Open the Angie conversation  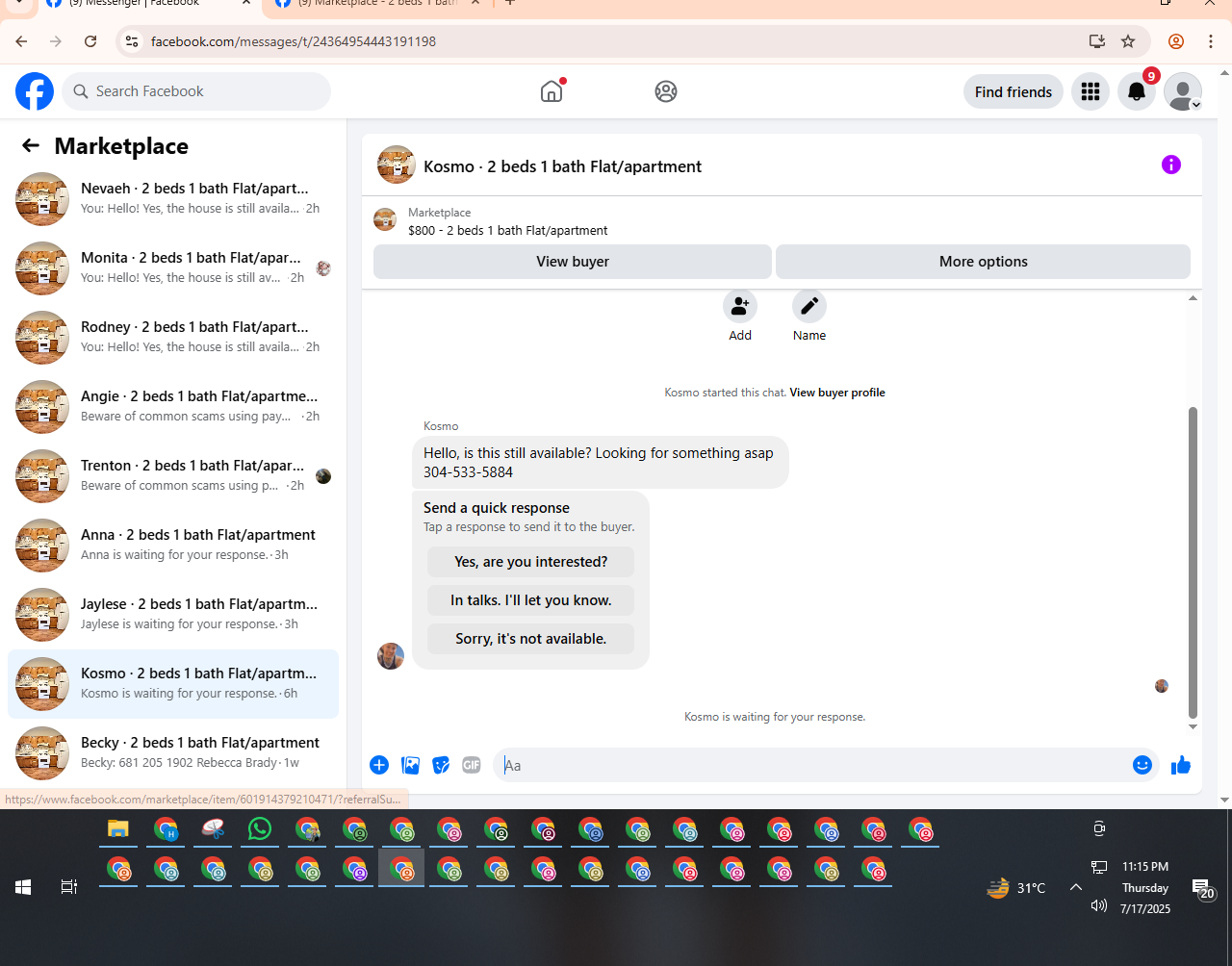click(x=173, y=407)
